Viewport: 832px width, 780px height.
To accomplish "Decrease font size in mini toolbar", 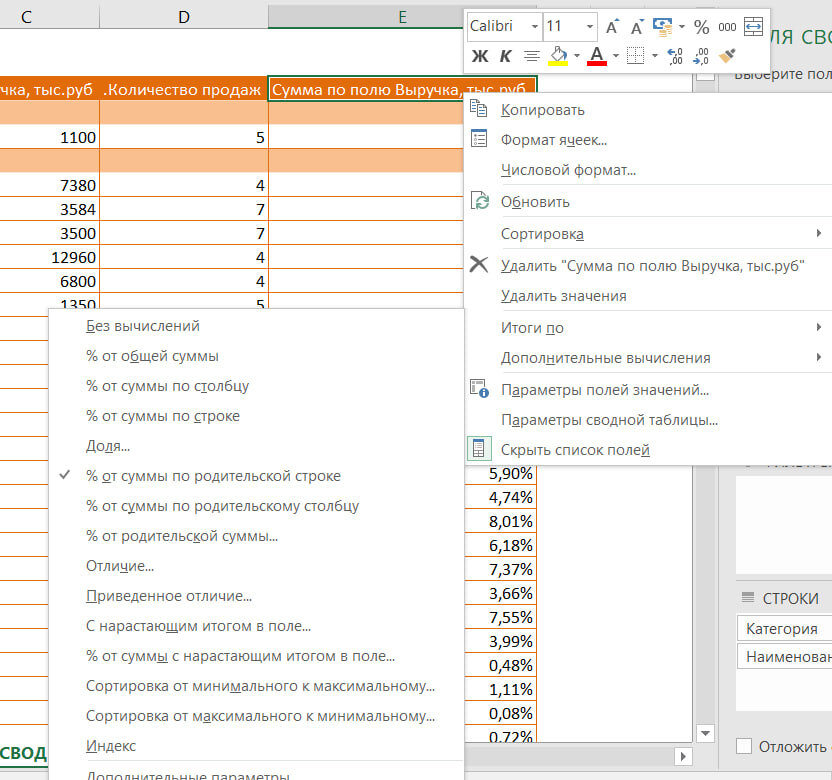I will (637, 27).
